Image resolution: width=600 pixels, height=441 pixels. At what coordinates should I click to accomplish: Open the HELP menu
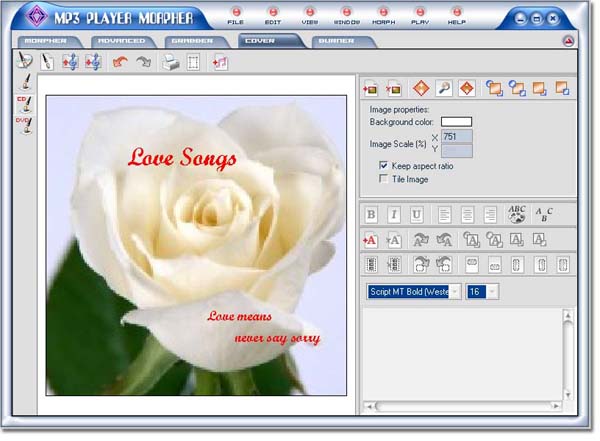click(457, 17)
